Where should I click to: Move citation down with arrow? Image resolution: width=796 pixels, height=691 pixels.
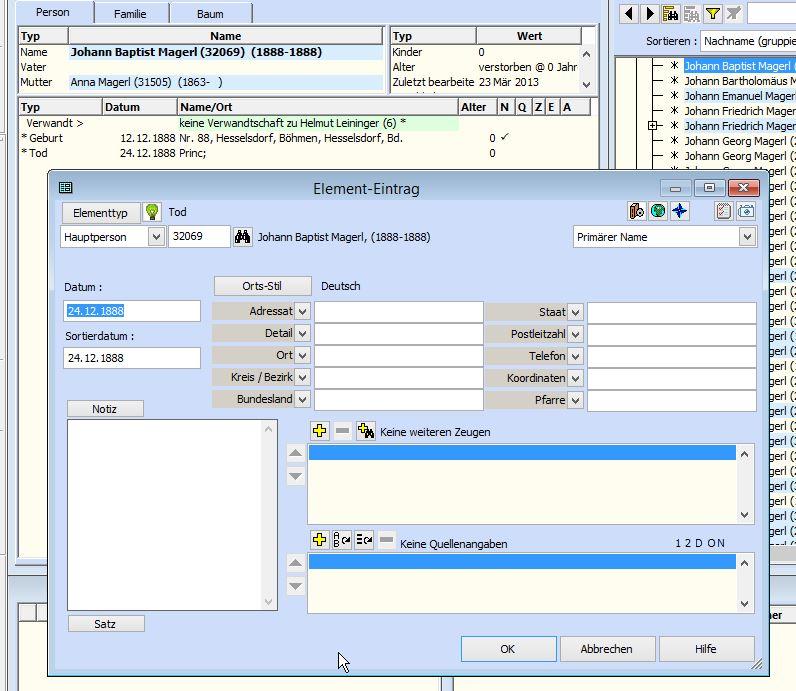point(295,586)
